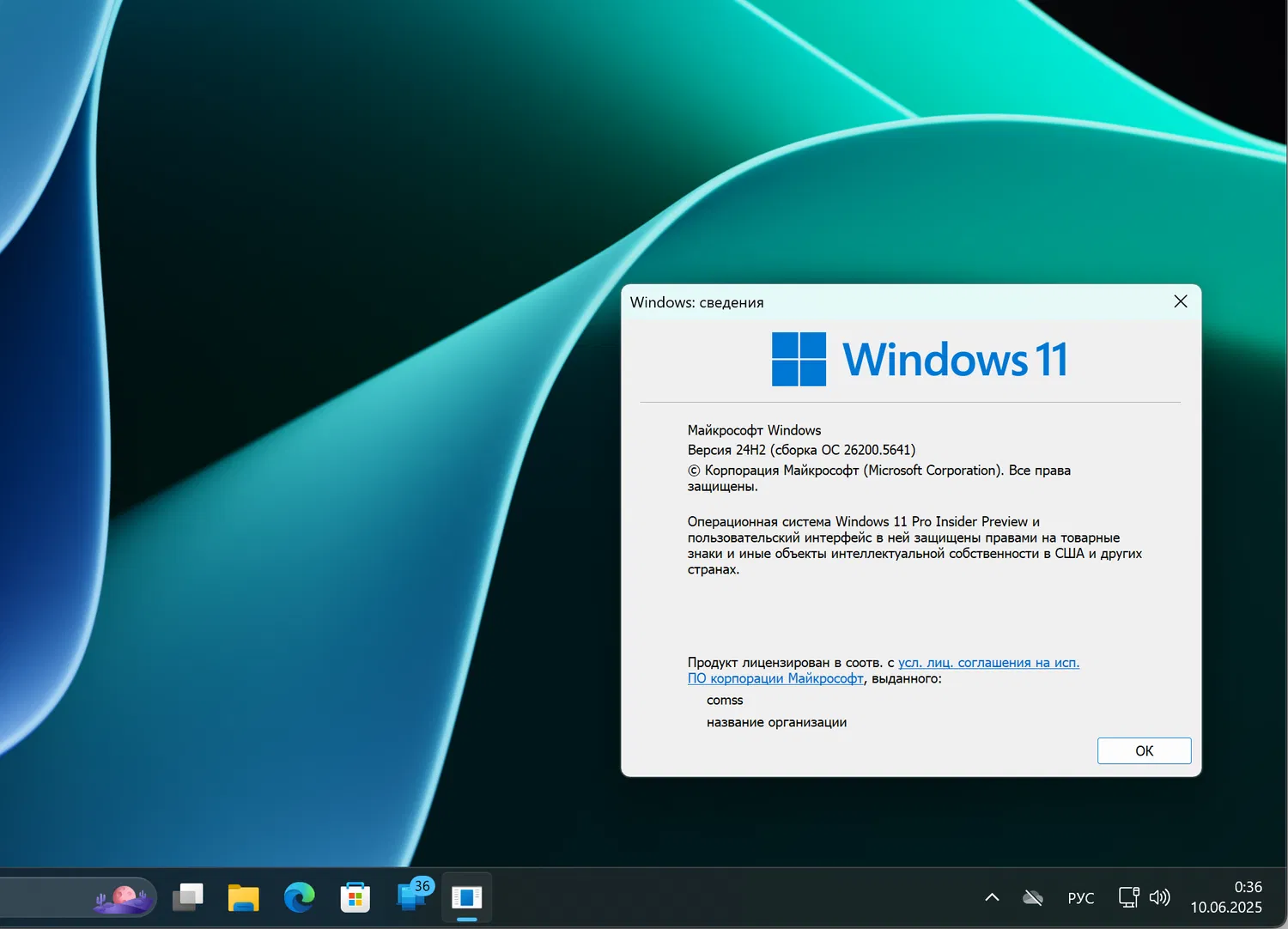Select the active Windows сведения taskbar icon
The width and height of the screenshot is (1288, 929).
pos(466,897)
